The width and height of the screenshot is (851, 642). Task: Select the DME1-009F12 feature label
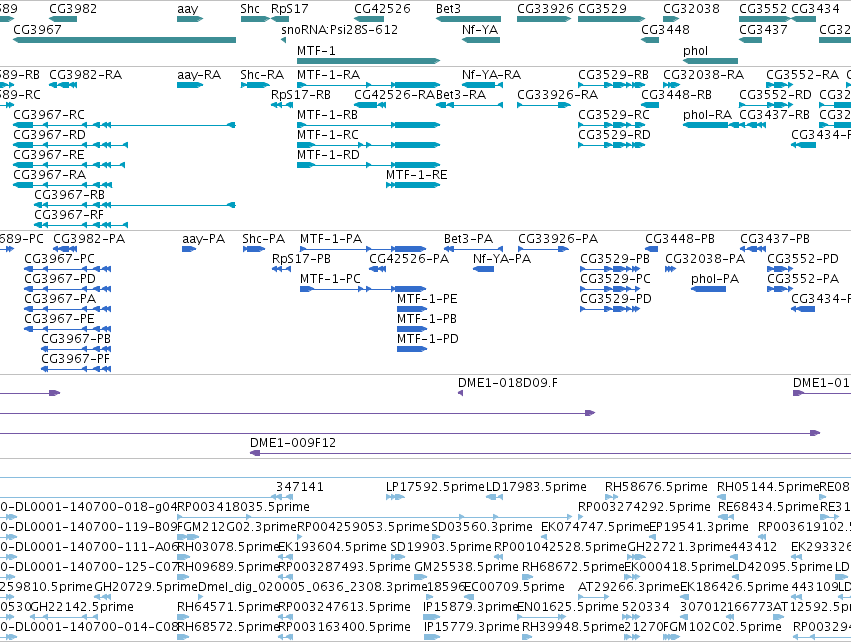(x=293, y=443)
